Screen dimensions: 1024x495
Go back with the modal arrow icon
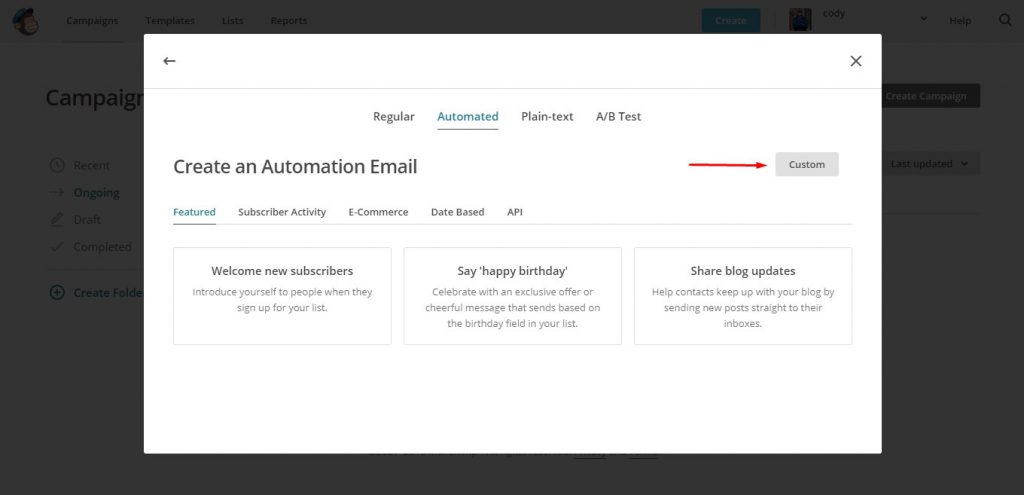click(x=169, y=61)
